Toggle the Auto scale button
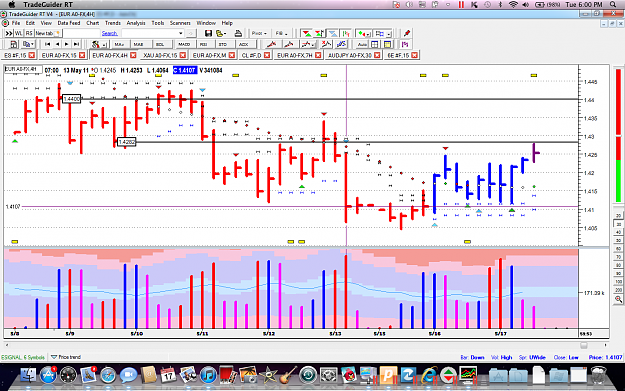625x391 pixels. click(x=362, y=44)
